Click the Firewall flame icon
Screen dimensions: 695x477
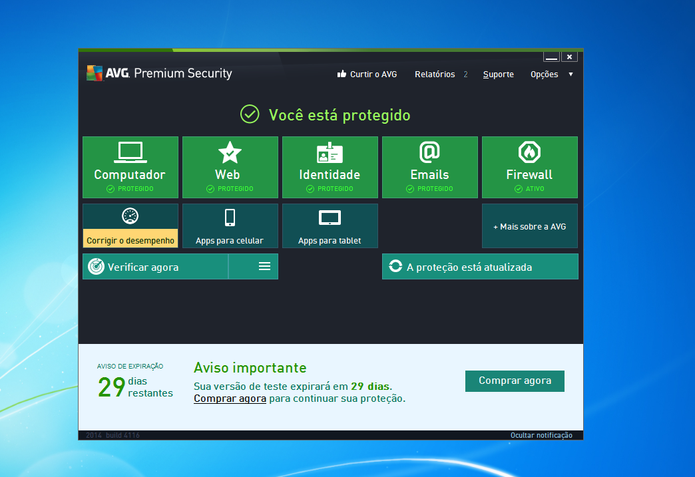[x=529, y=152]
